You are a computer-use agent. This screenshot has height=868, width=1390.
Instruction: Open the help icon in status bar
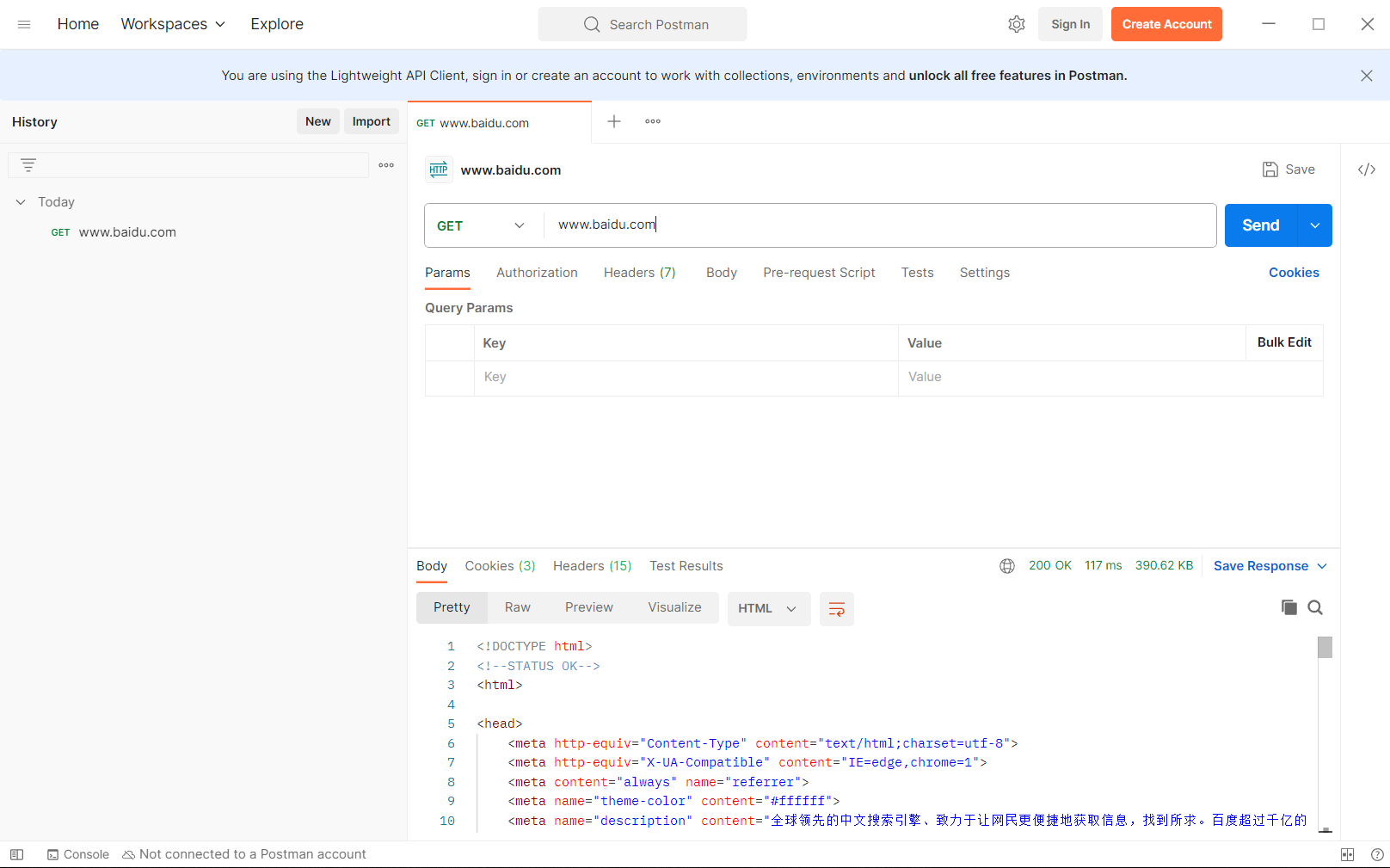tap(1377, 854)
